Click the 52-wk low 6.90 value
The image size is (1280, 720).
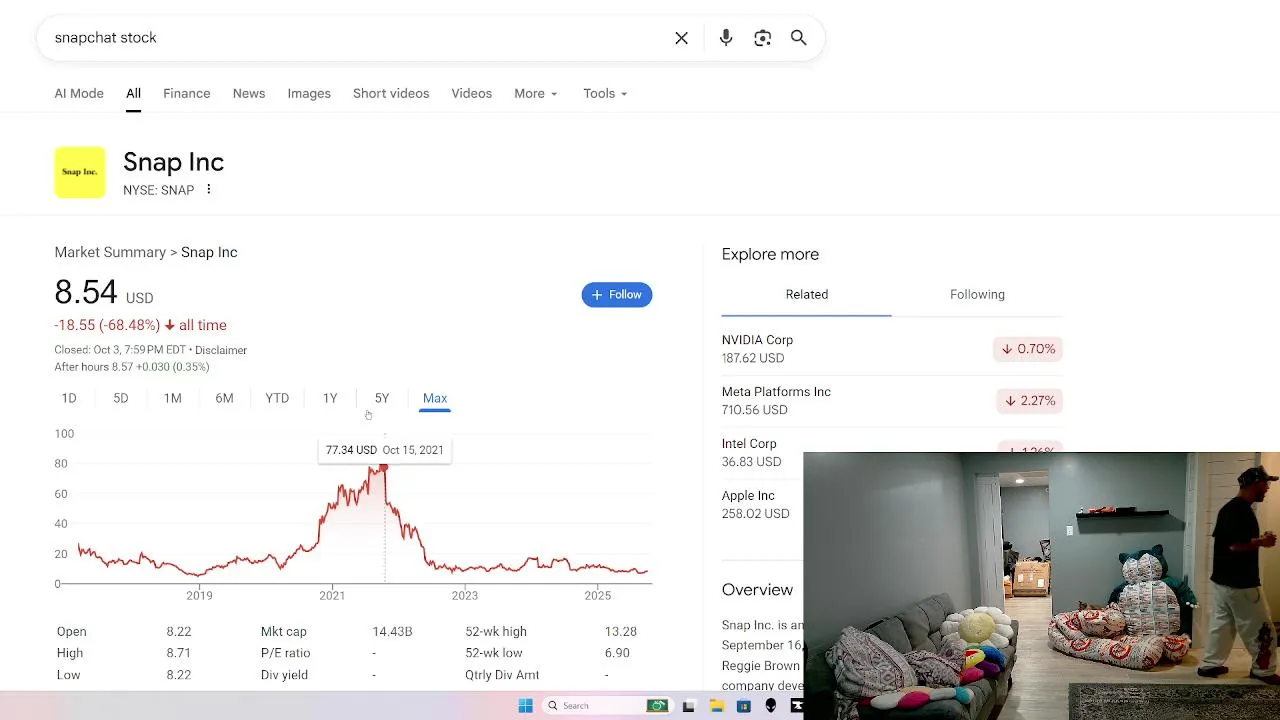click(617, 653)
